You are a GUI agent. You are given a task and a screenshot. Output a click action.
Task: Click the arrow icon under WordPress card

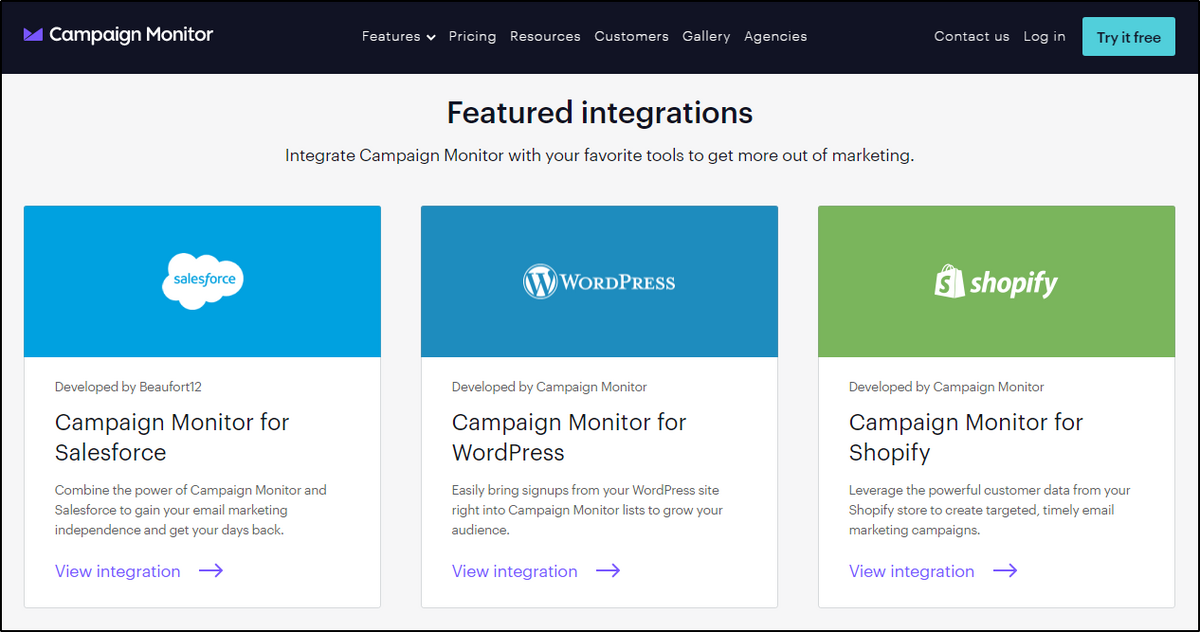(608, 571)
